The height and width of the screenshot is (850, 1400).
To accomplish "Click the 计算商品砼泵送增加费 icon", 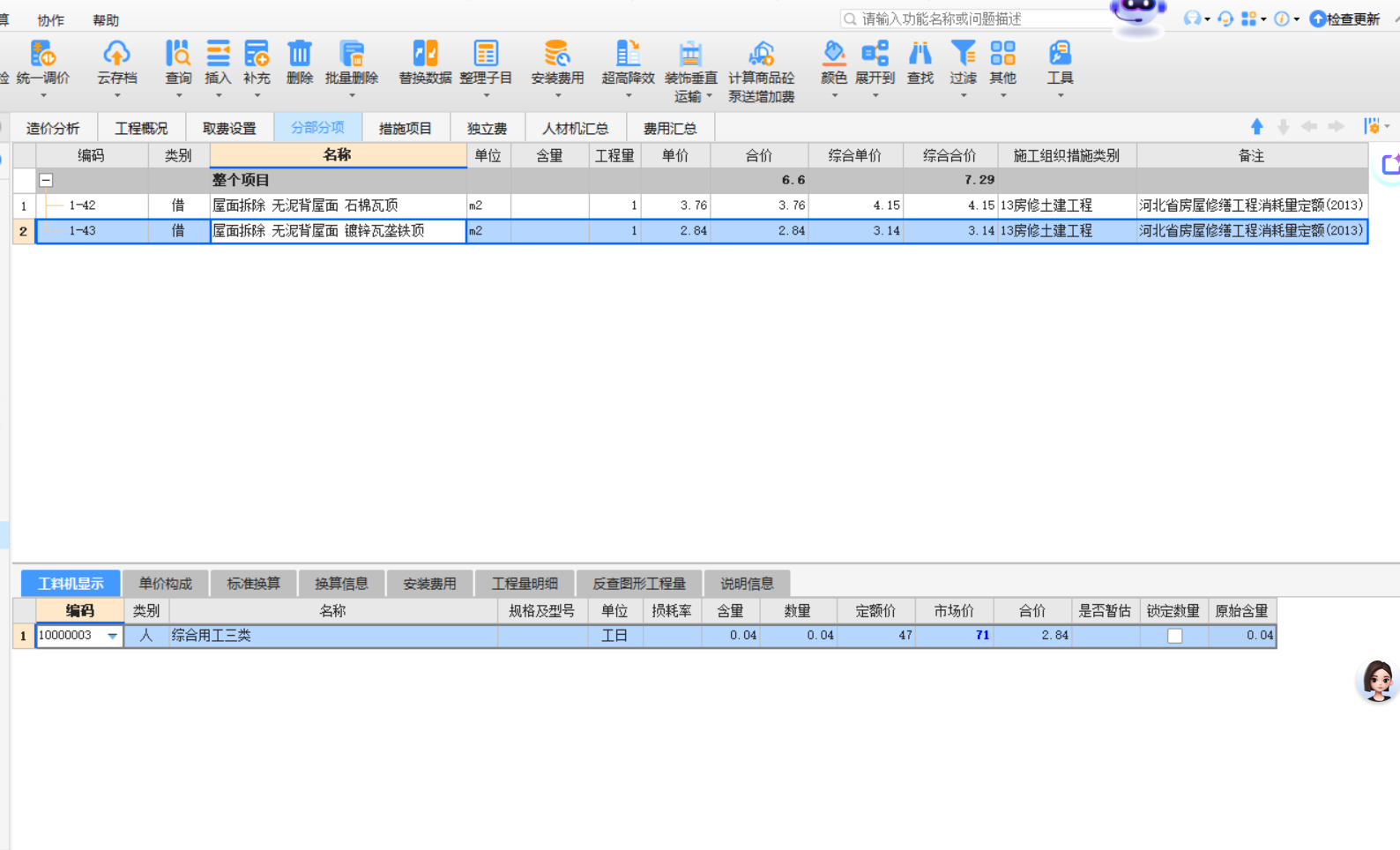I will tap(761, 54).
